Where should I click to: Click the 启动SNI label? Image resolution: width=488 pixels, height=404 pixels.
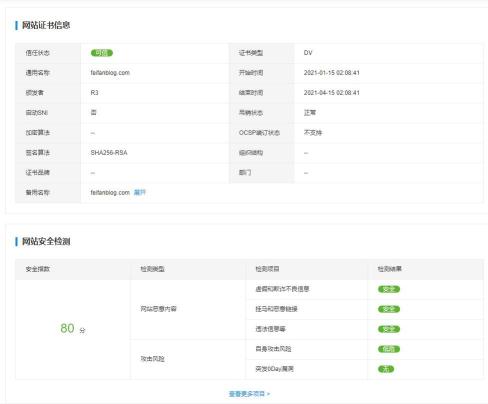pos(37,113)
